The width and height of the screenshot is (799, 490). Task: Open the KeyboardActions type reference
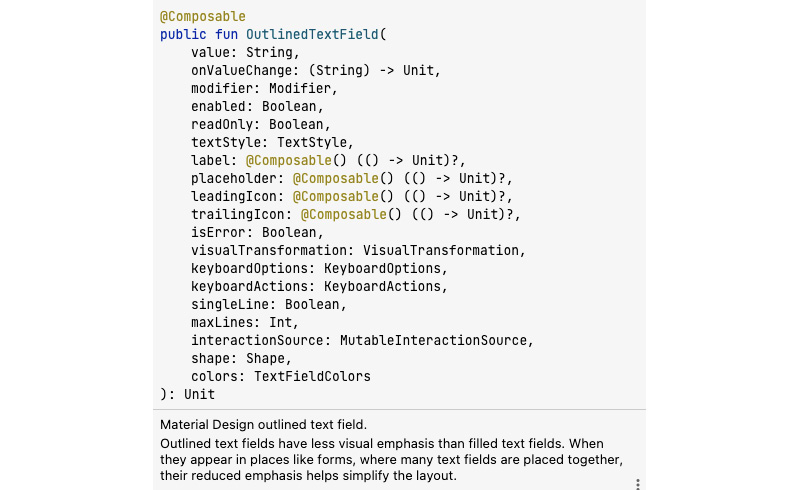(x=383, y=286)
